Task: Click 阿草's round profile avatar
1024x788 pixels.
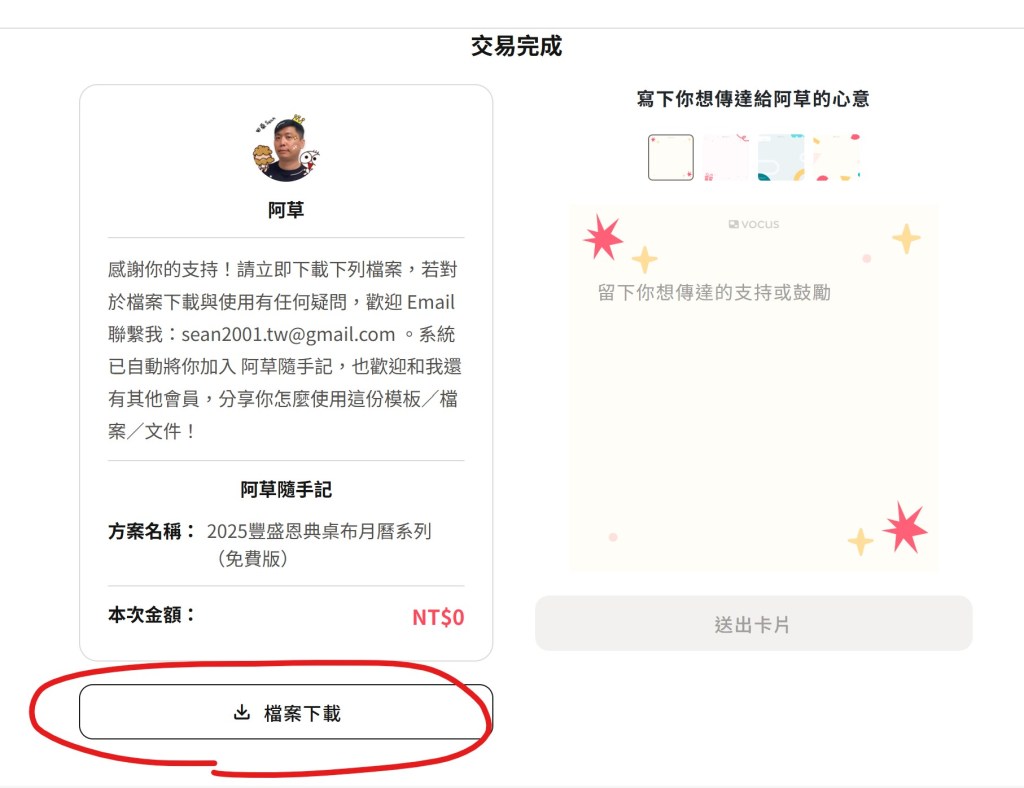Action: (x=286, y=150)
